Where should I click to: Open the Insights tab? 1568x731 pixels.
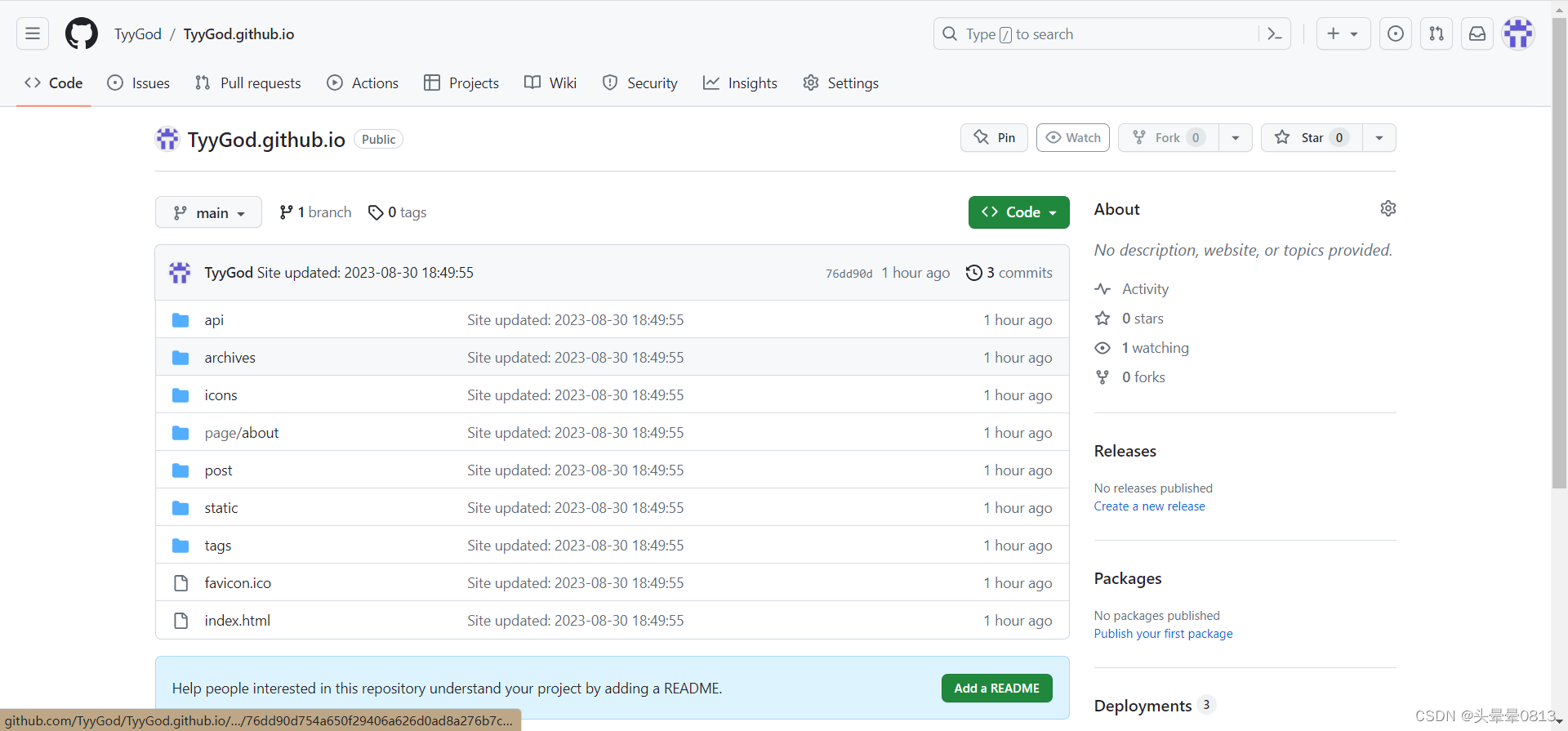click(x=741, y=83)
